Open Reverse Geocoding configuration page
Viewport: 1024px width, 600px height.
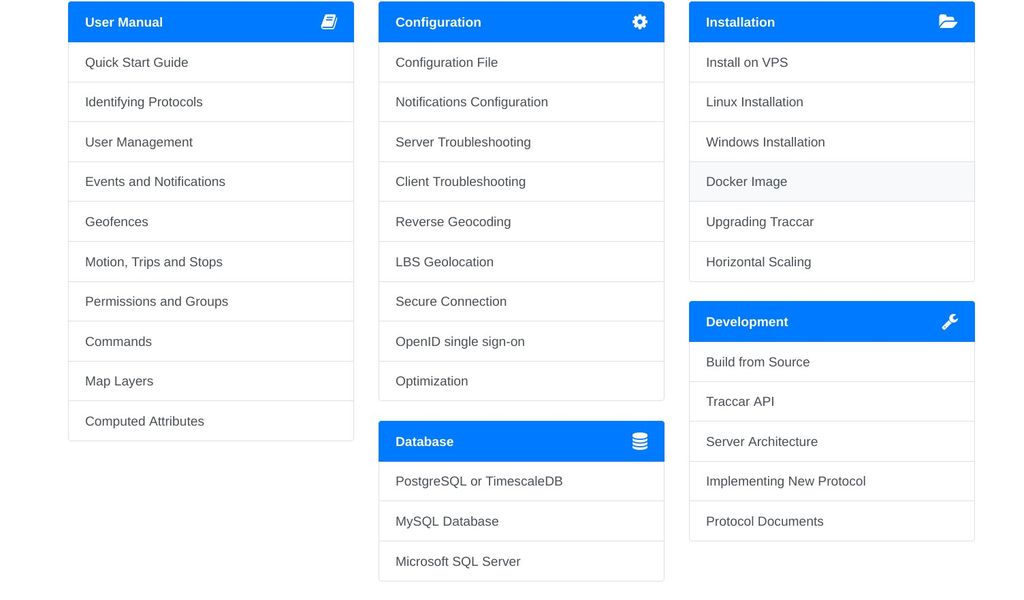(453, 222)
